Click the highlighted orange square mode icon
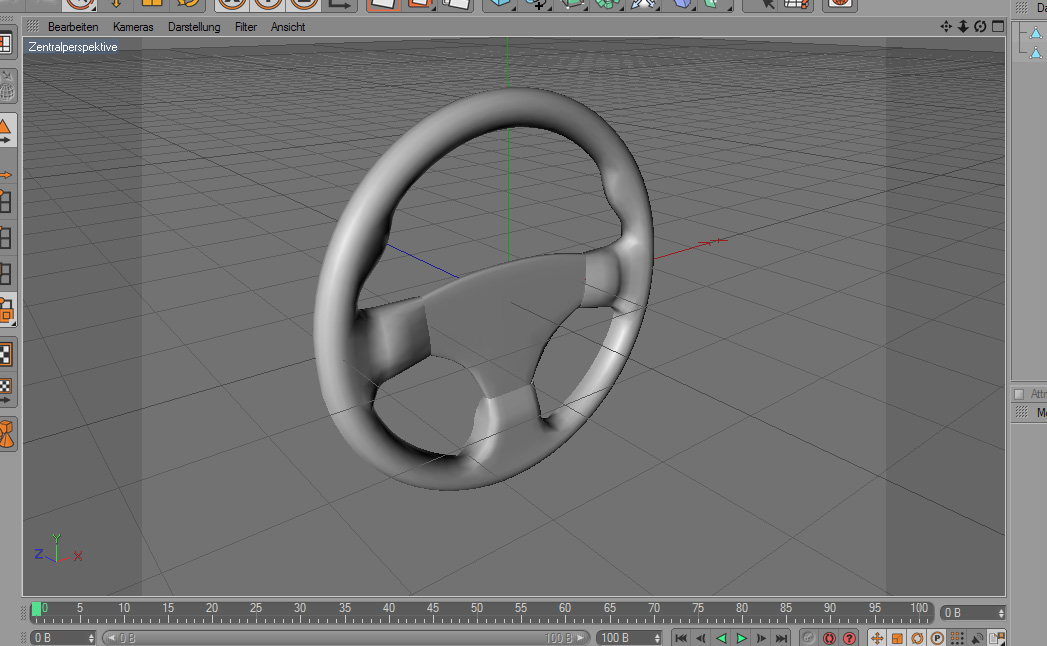The height and width of the screenshot is (646, 1047). point(7,311)
